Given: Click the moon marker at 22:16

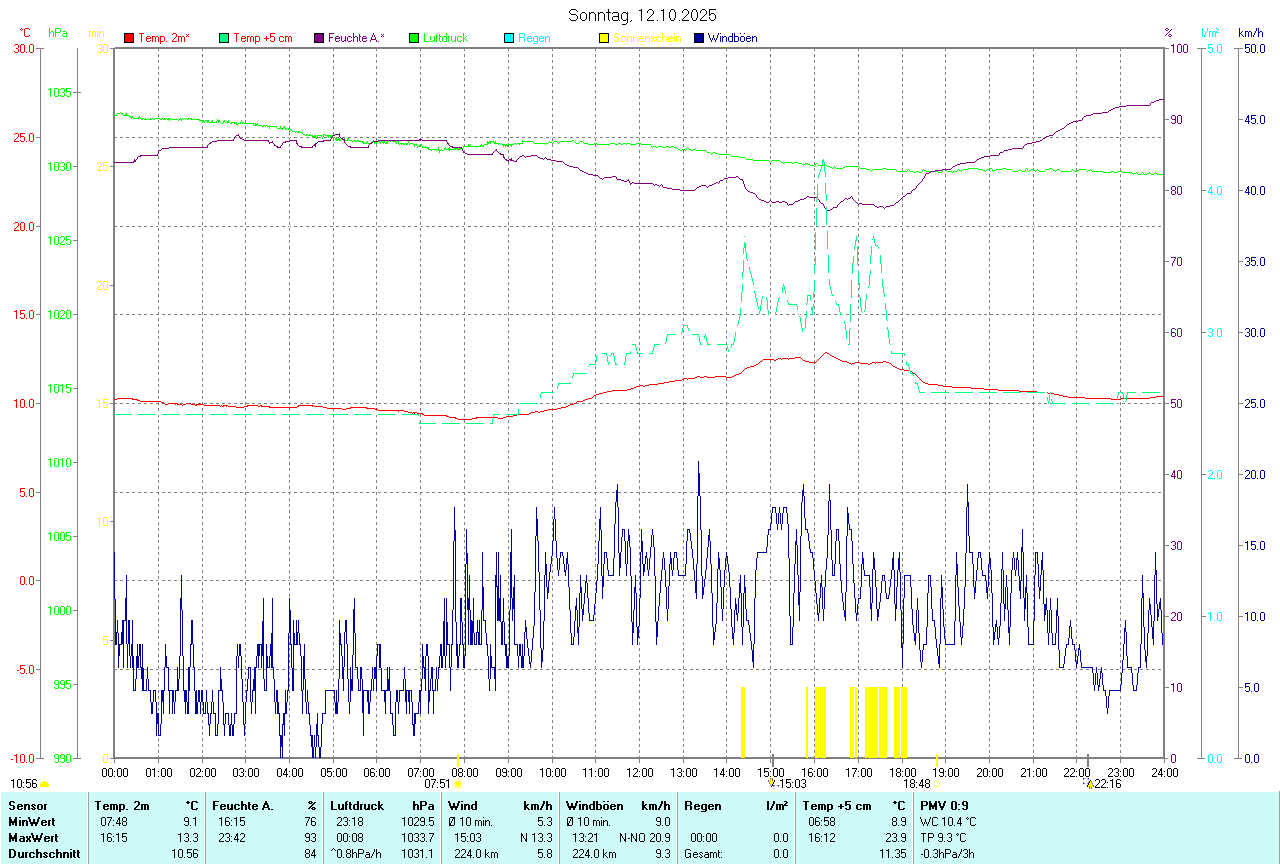Looking at the screenshot, I should point(1089,785).
